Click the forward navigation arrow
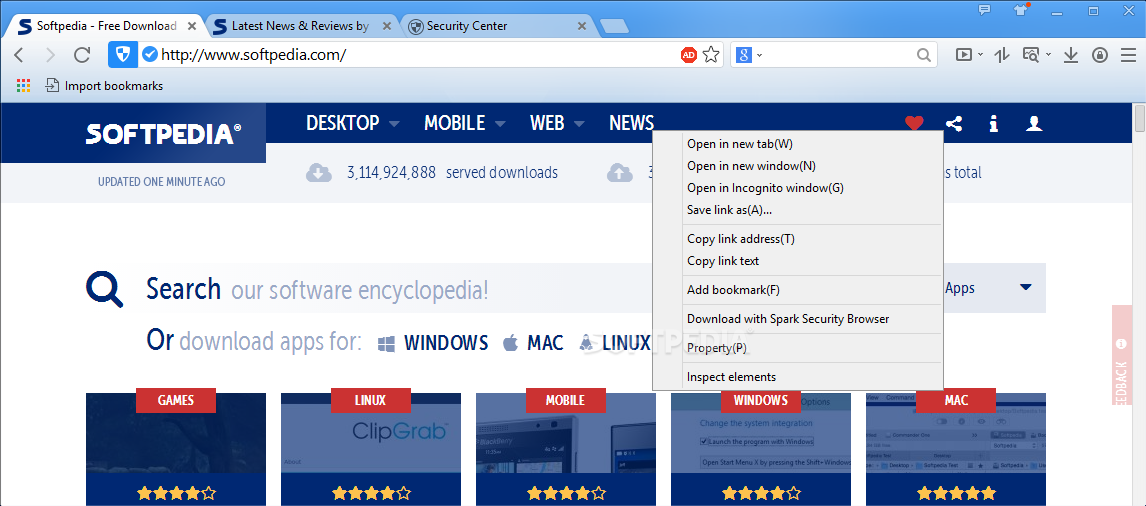 (x=50, y=55)
